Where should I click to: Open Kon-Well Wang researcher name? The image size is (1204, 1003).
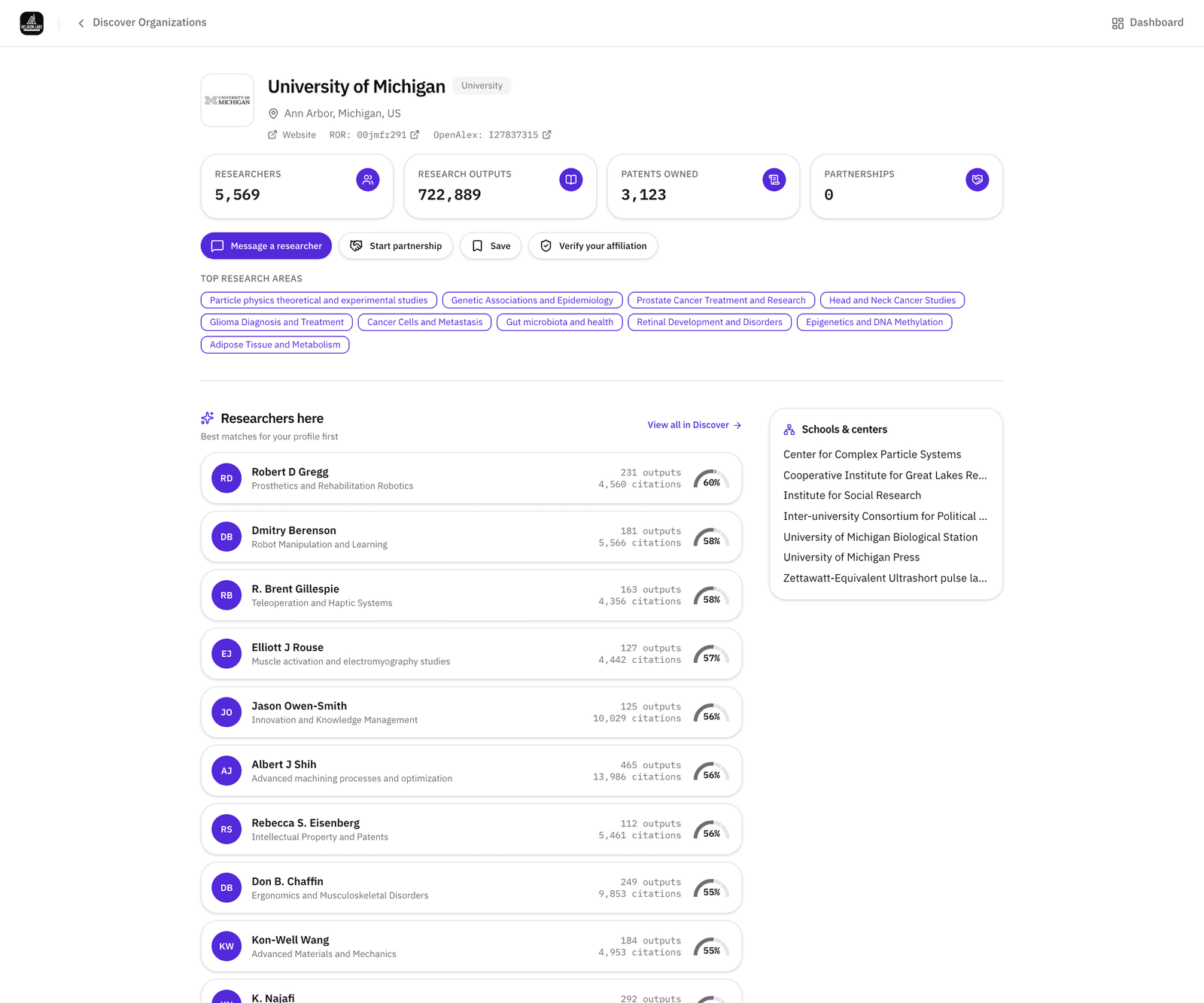290,941
